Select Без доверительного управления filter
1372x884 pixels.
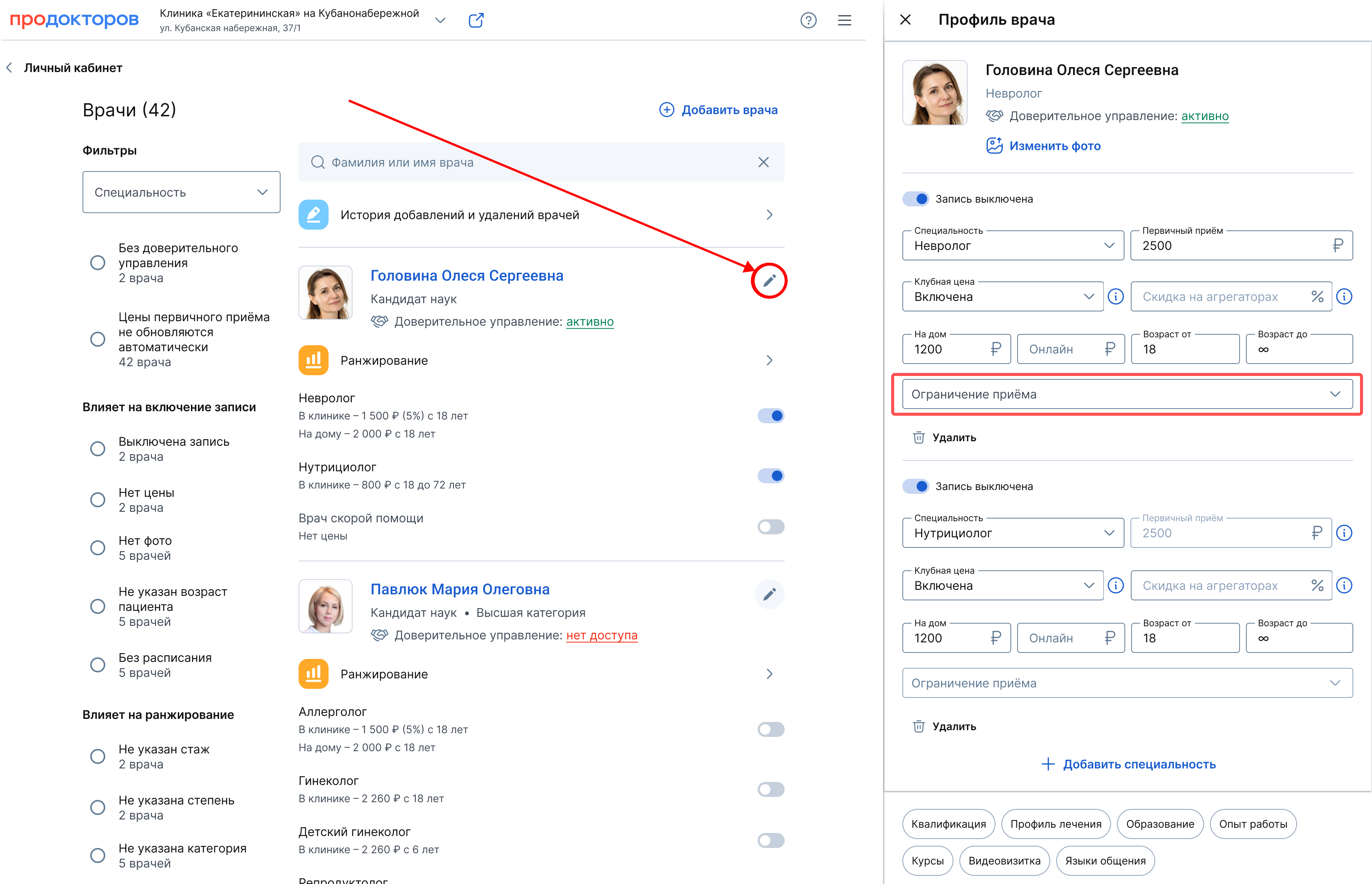coord(98,263)
